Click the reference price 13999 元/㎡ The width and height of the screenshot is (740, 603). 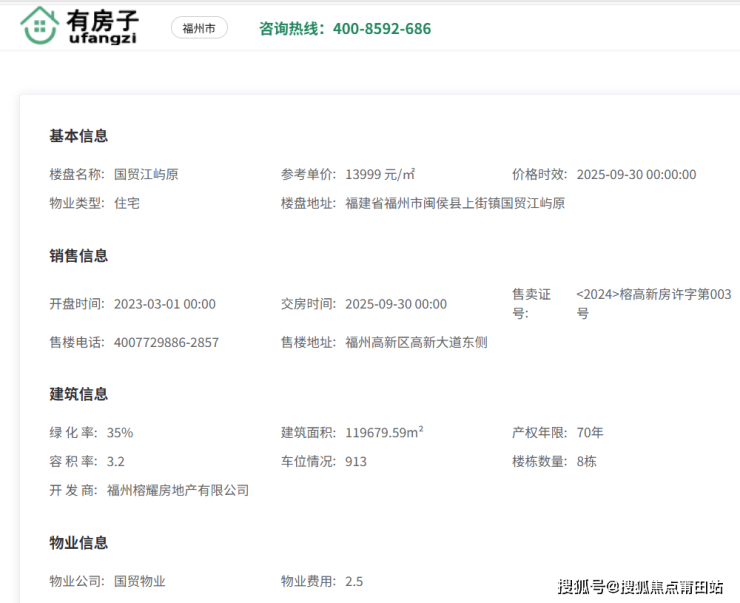380,174
